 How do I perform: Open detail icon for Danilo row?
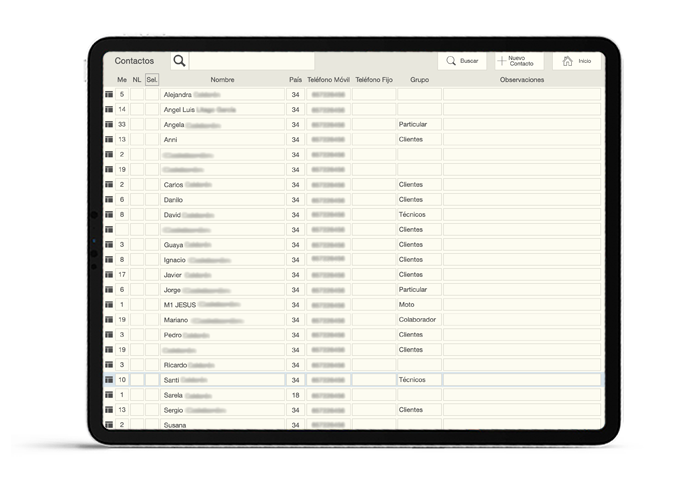click(x=109, y=200)
